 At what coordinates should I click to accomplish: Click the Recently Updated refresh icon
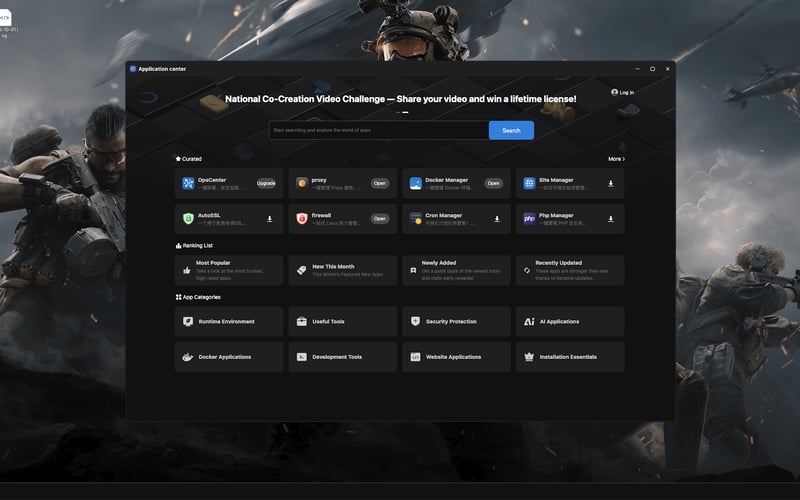click(527, 270)
